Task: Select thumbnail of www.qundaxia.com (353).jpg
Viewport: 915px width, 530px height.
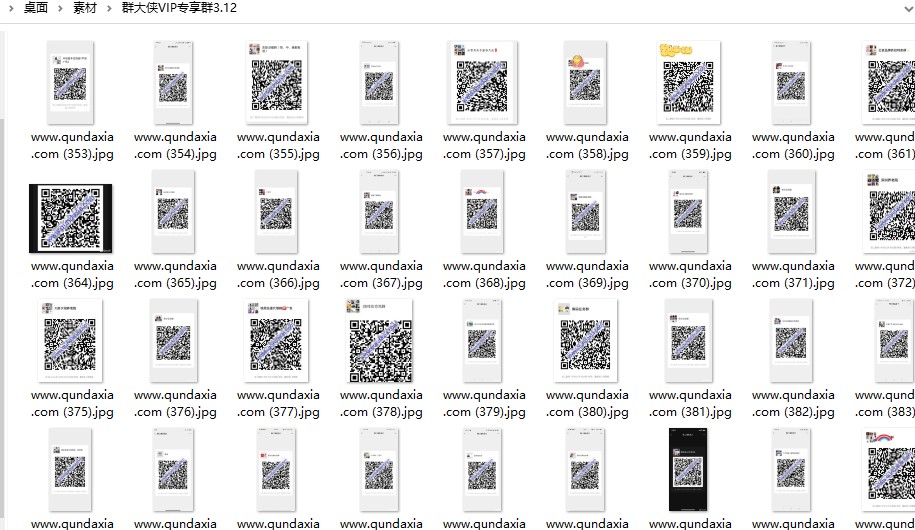Action: point(70,82)
